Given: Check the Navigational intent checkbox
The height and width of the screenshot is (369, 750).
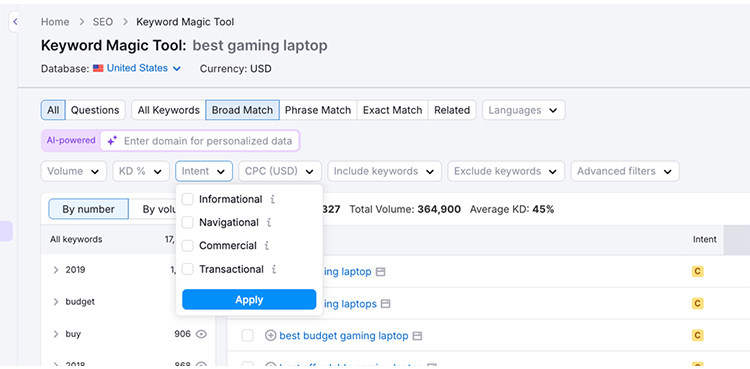Looking at the screenshot, I should click(x=188, y=223).
